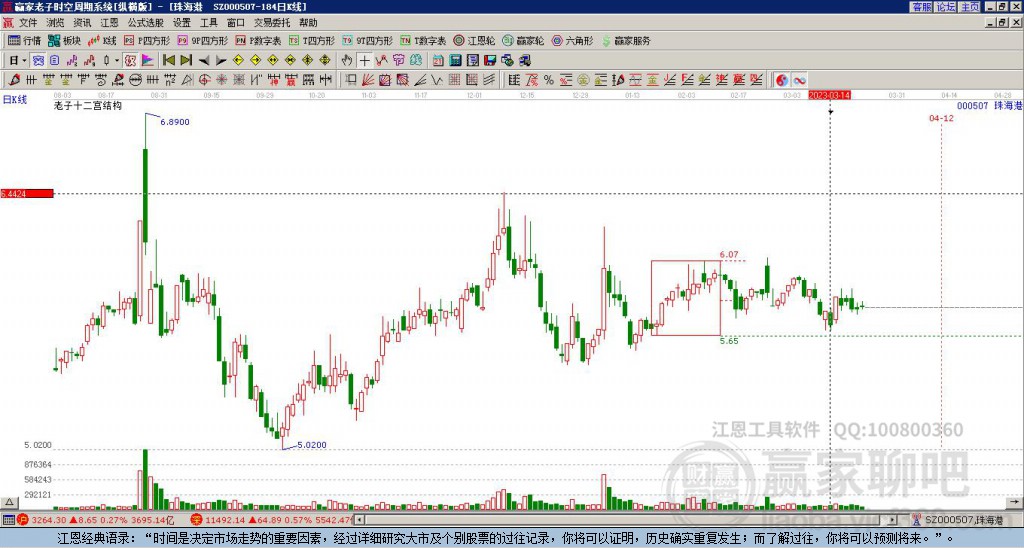This screenshot has width=1024, height=548.
Task: Click the floppy disk save icon
Action: pos(490,61)
